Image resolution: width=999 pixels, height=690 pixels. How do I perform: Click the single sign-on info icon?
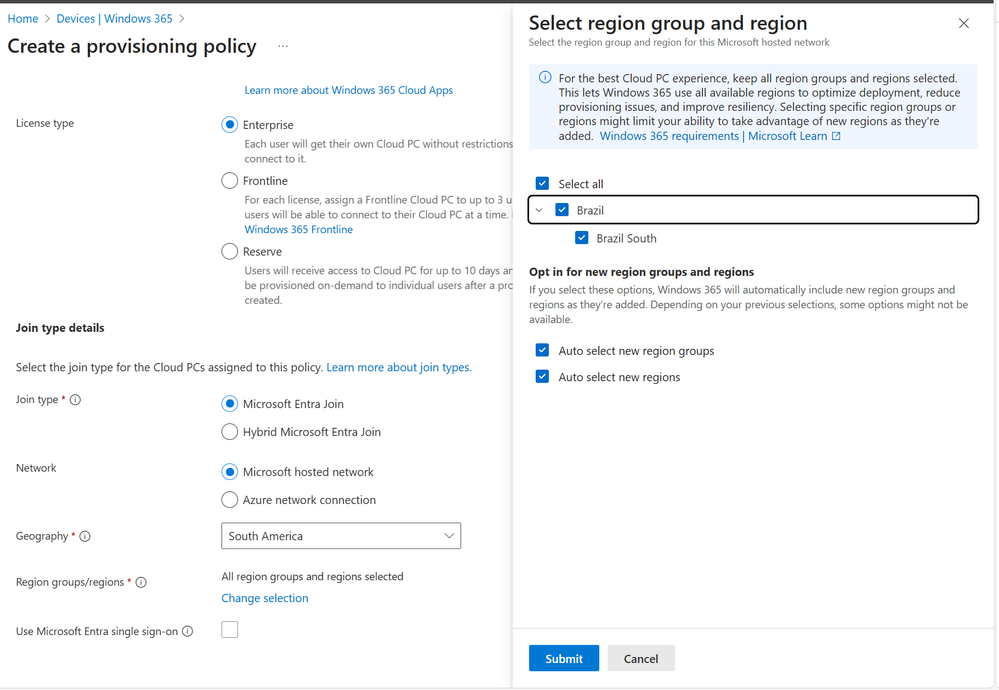pos(187,632)
